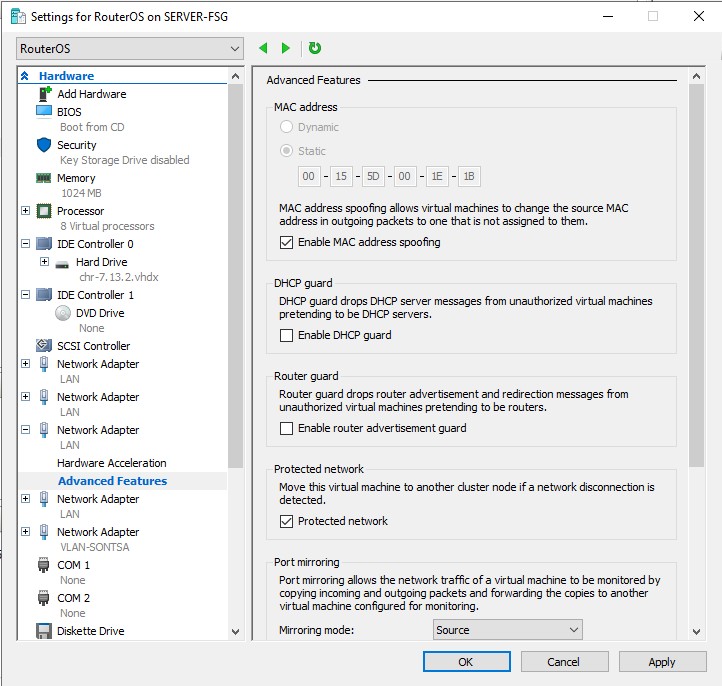Click the last MAC octet field 1B
The width and height of the screenshot is (722, 686).
[x=469, y=176]
